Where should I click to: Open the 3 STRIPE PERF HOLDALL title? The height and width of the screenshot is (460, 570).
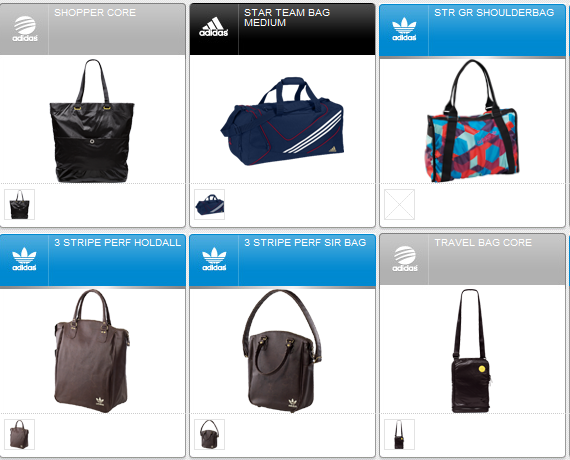point(117,243)
